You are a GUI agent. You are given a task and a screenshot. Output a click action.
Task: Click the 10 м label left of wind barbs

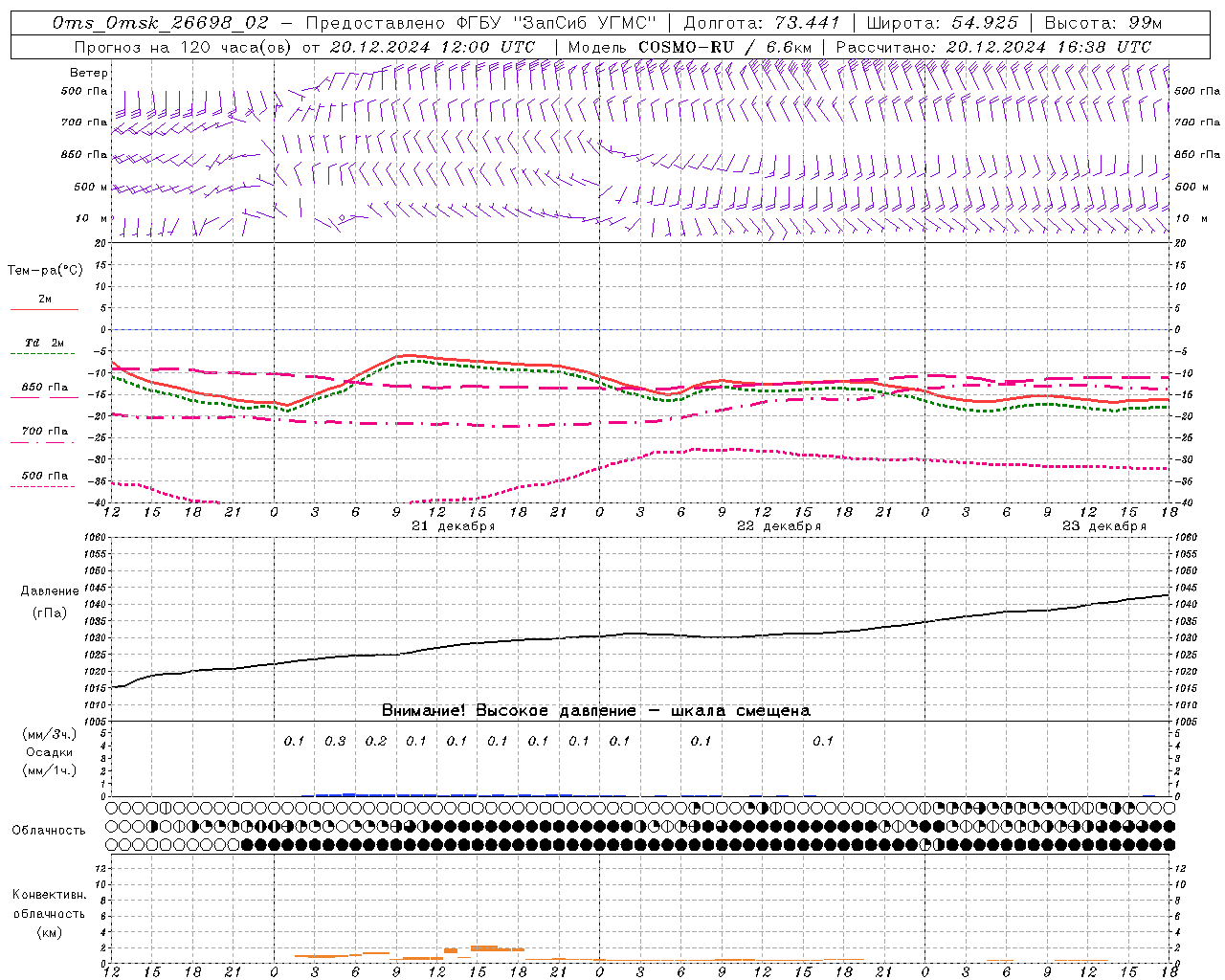[x=91, y=218]
